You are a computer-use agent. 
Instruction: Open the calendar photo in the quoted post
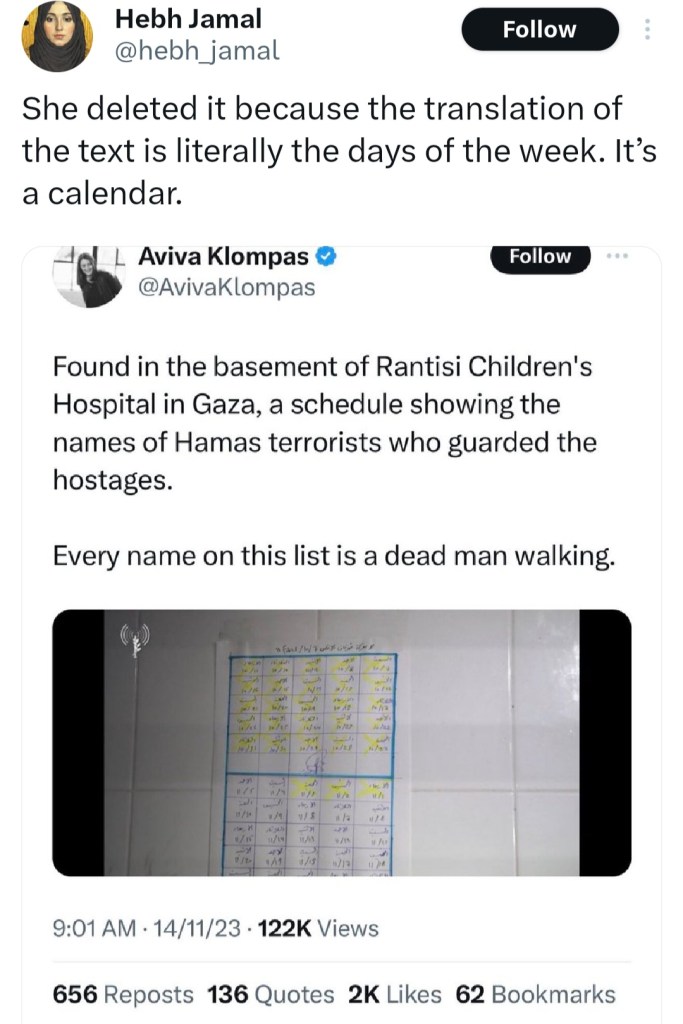point(342,742)
